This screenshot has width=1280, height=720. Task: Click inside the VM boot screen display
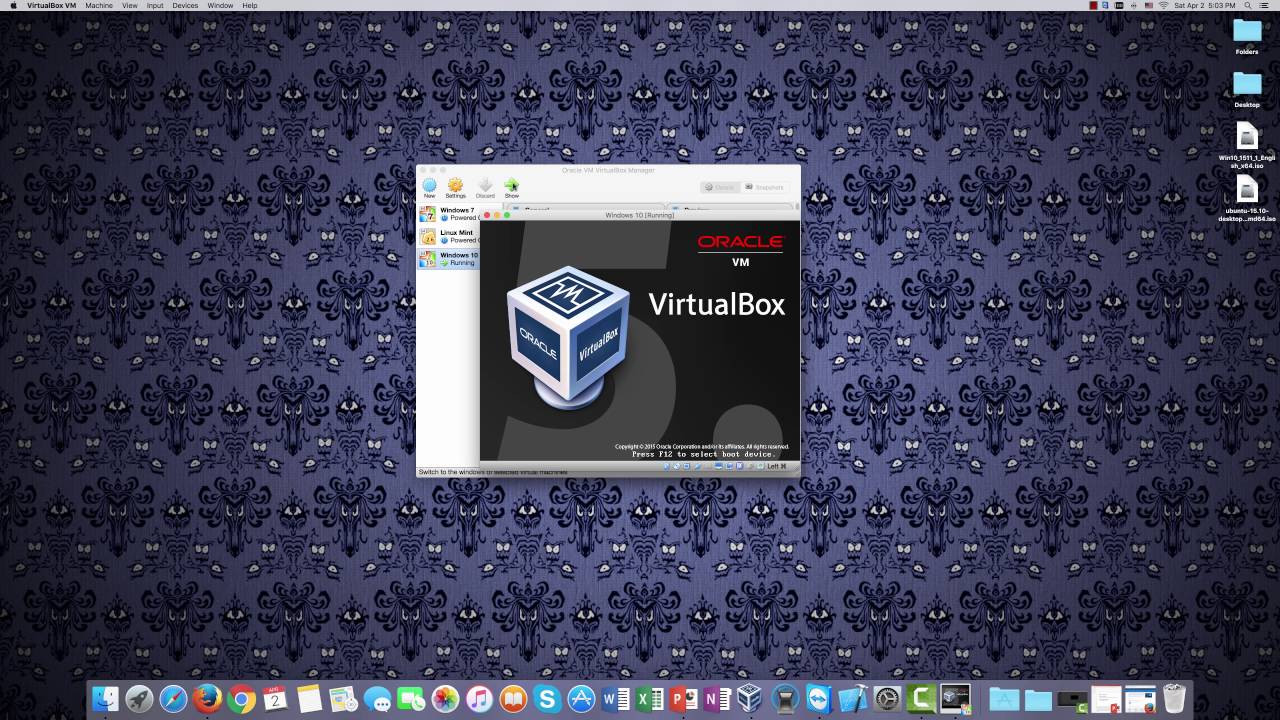(x=640, y=340)
